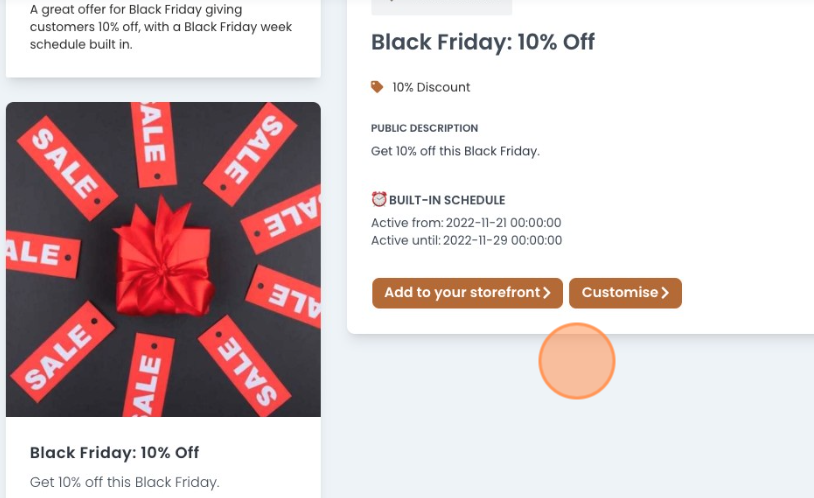
Task: Click the Black Friday: 10% Off panel heading
Action: (483, 42)
